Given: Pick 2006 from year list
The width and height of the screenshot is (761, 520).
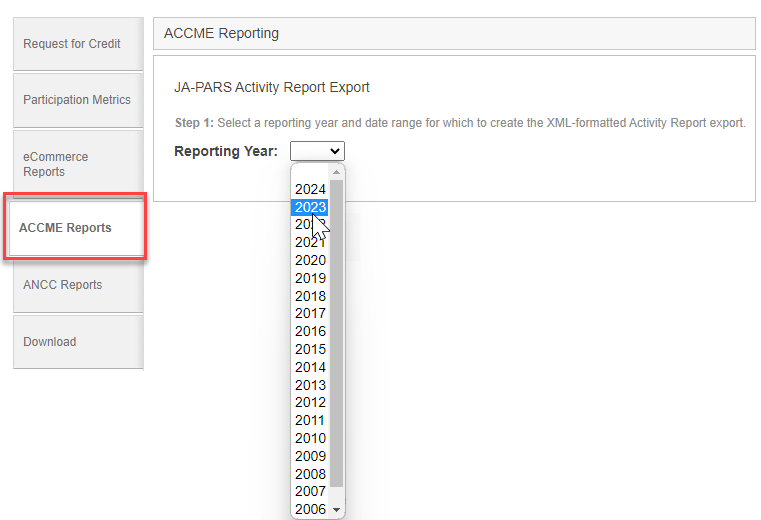Looking at the screenshot, I should (x=311, y=509).
